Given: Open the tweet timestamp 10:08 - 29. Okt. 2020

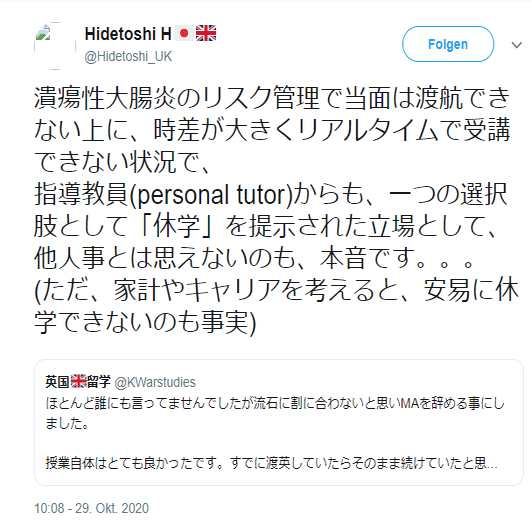Looking at the screenshot, I should tap(91, 508).
